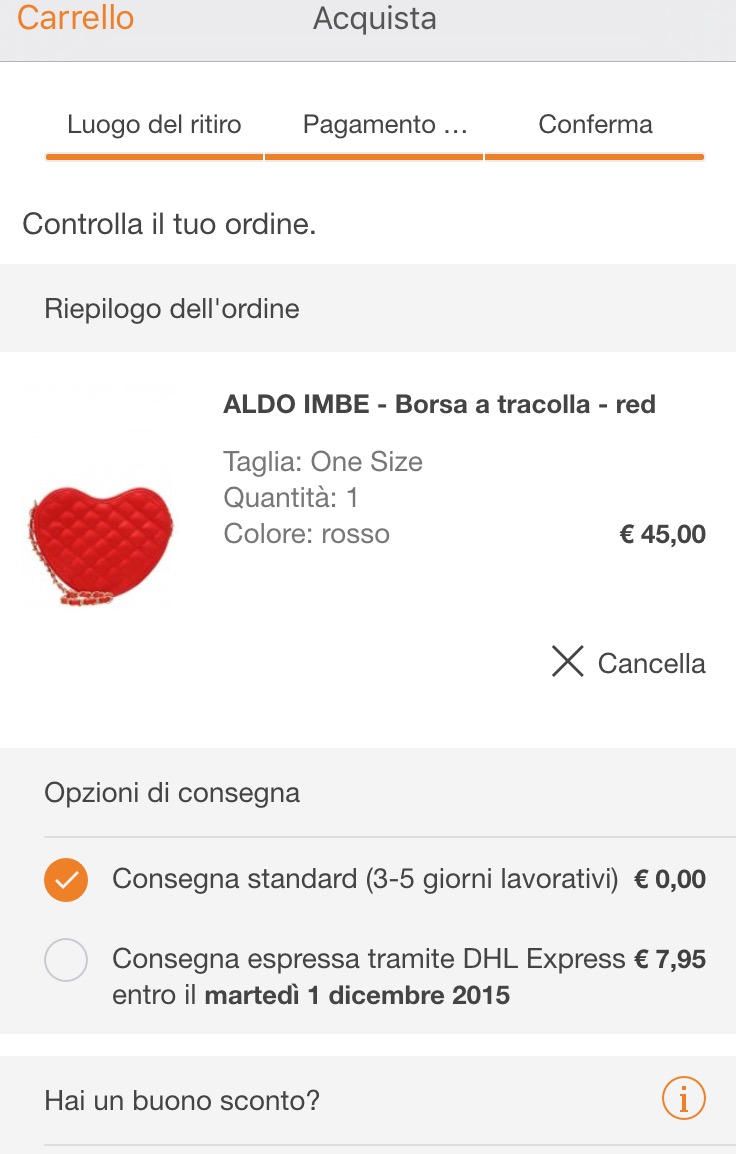The width and height of the screenshot is (736, 1154).
Task: Tap the Quantità: 1 line
Action: [x=291, y=498]
